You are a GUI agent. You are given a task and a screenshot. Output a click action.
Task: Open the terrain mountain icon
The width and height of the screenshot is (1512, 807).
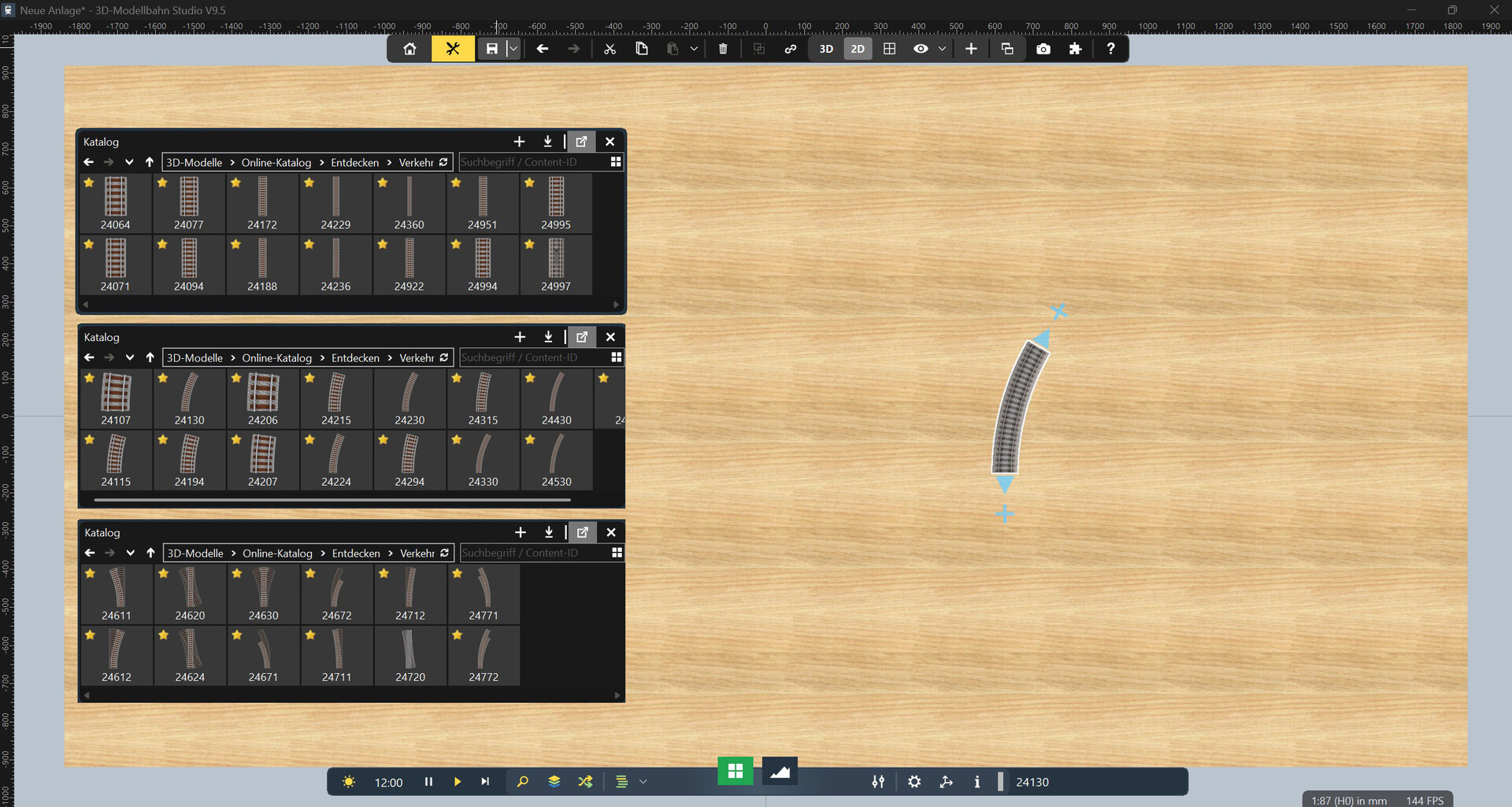780,771
